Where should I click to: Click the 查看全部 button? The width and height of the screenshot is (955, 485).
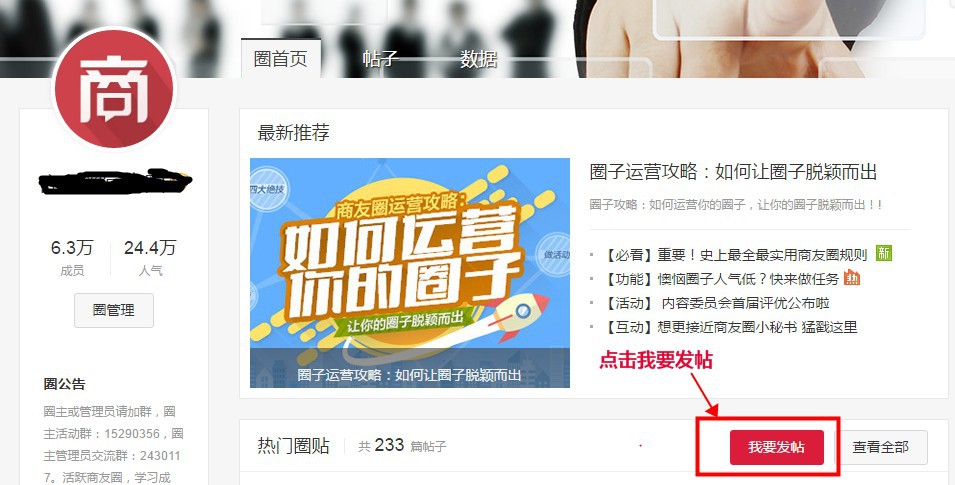881,447
